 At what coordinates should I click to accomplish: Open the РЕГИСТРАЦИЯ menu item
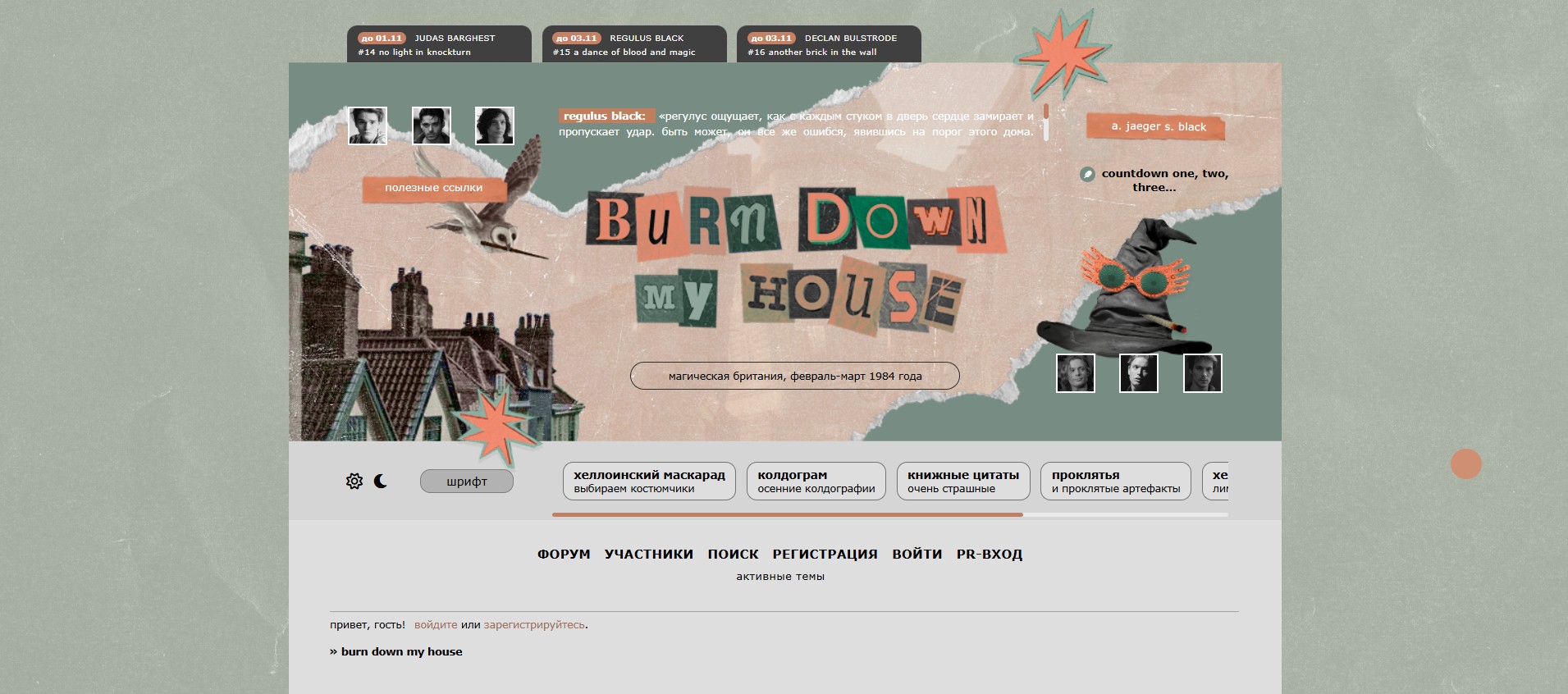click(825, 555)
